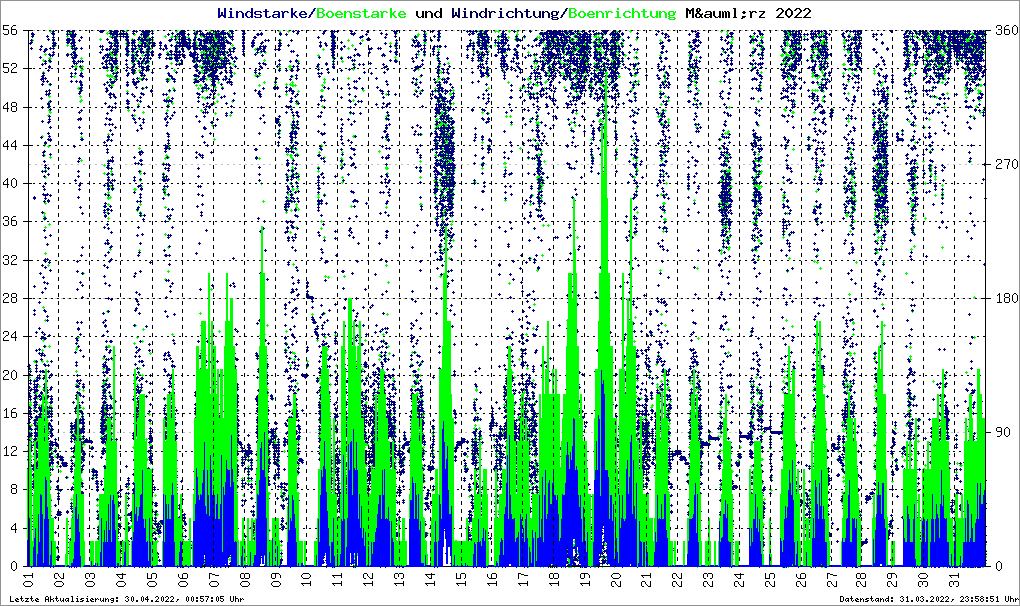Select day 07 on the x-axis

(214, 580)
